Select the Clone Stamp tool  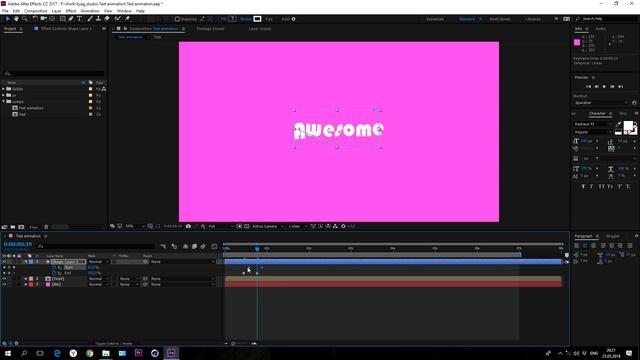[x=98, y=19]
